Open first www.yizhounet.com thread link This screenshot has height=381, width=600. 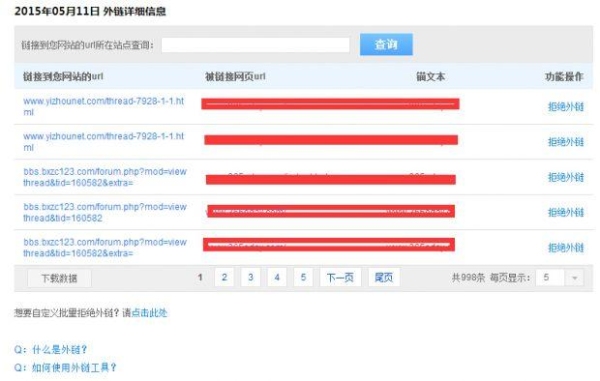(x=103, y=107)
